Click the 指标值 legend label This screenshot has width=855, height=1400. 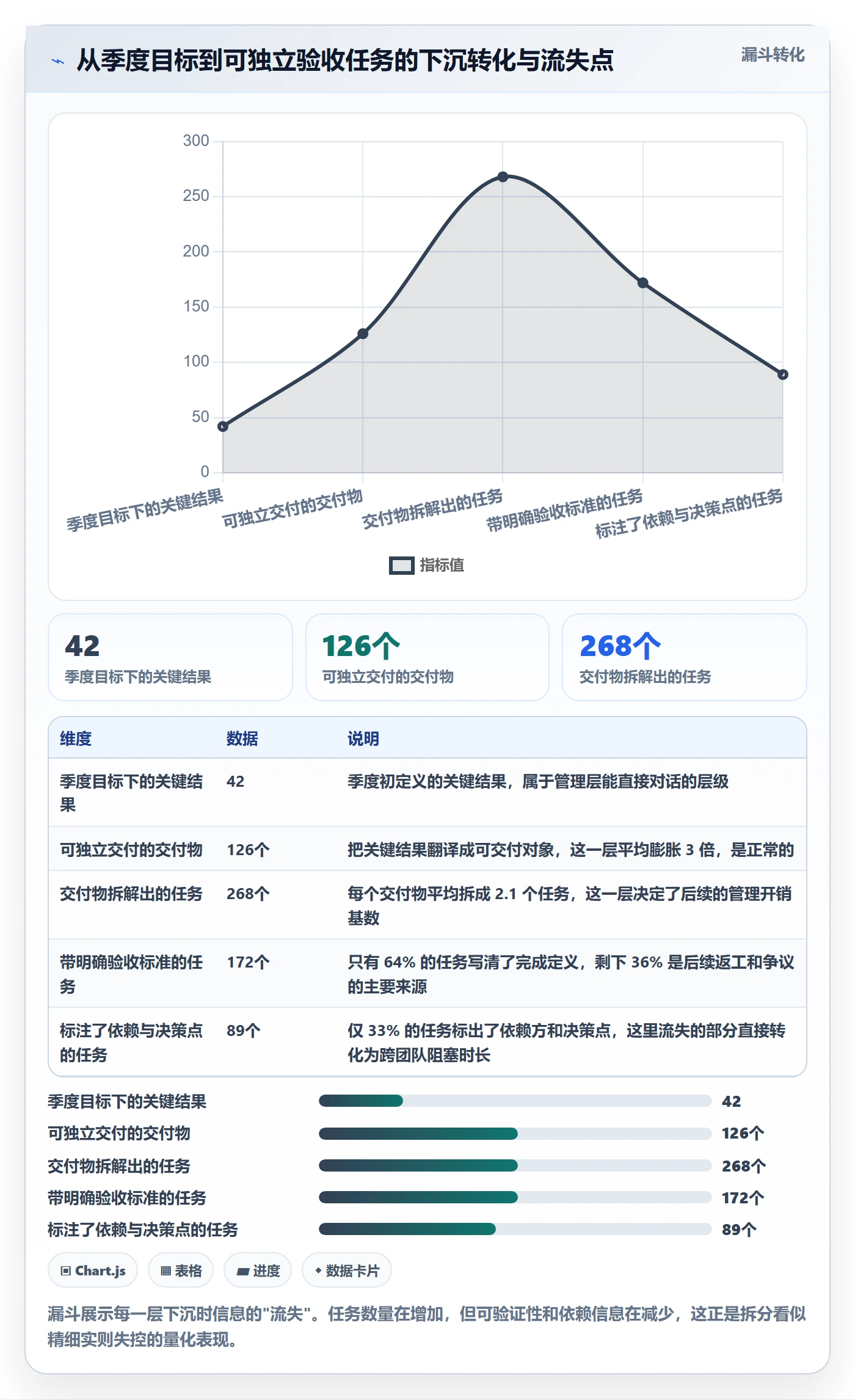coord(442,566)
